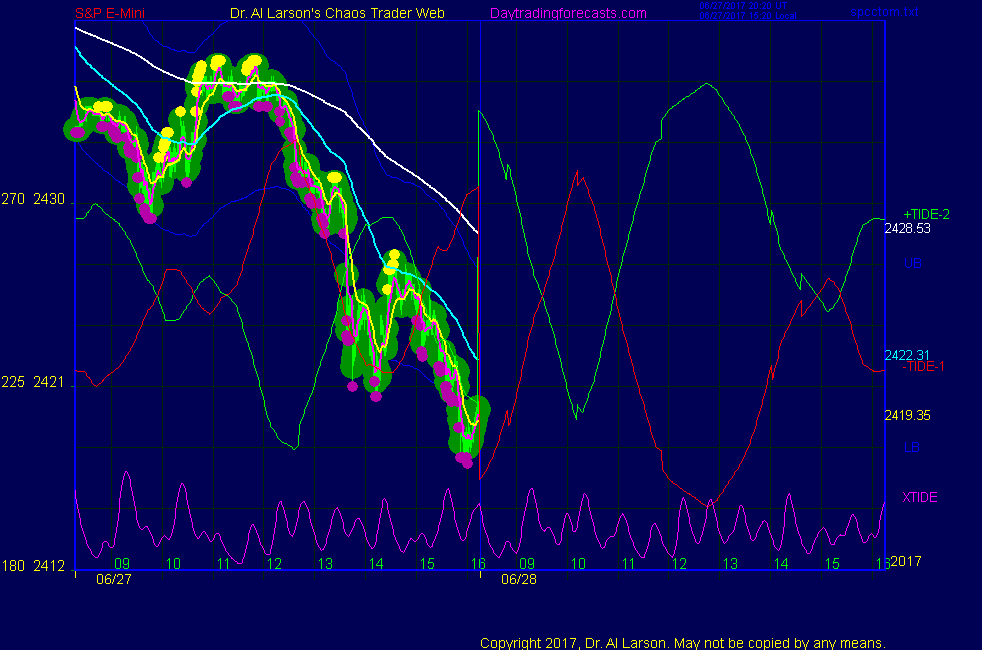This screenshot has width=982, height=650.
Task: Click the 09 hour label of the 06/28 session
Action: (527, 564)
